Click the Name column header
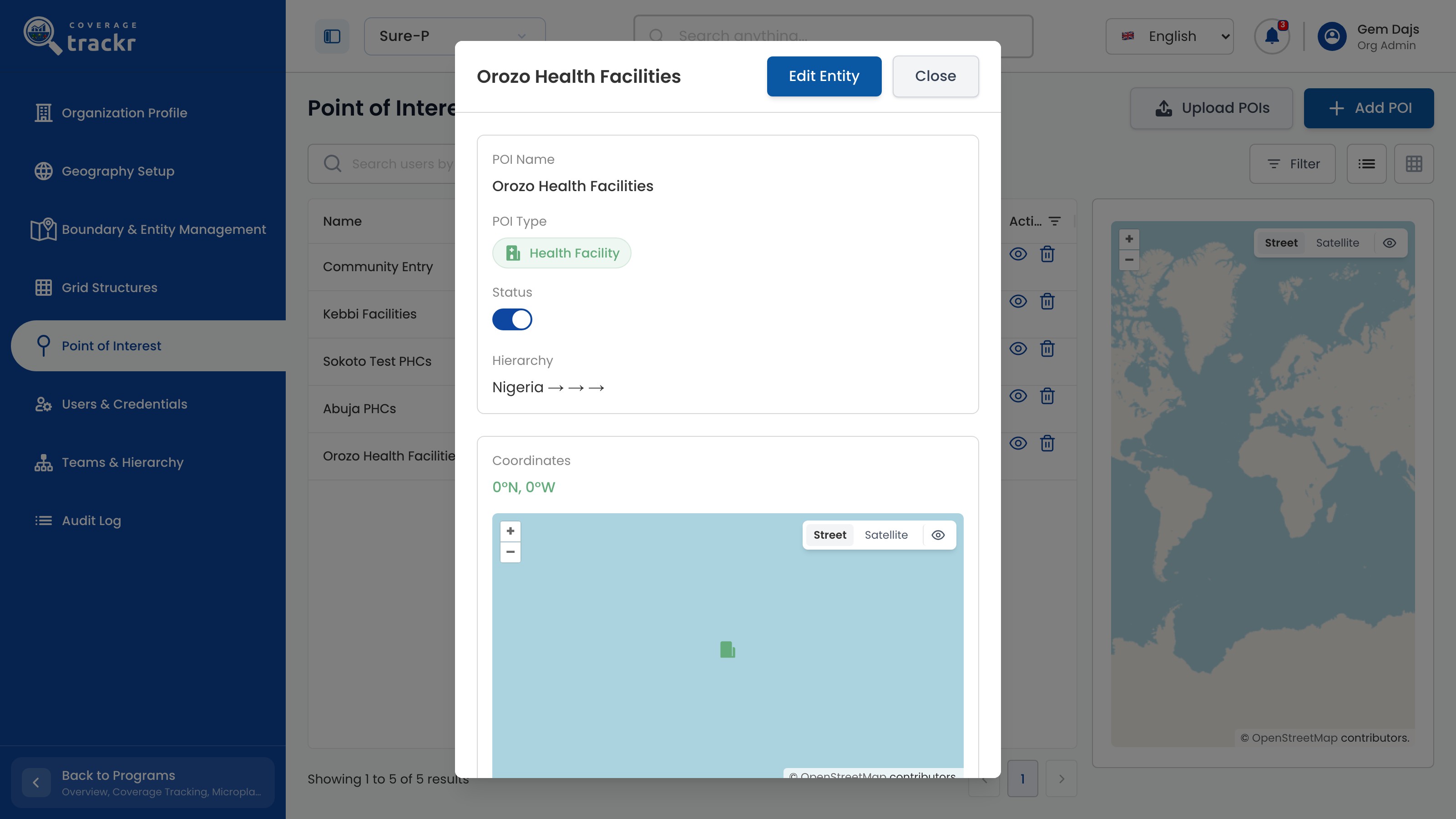 pyautogui.click(x=342, y=222)
